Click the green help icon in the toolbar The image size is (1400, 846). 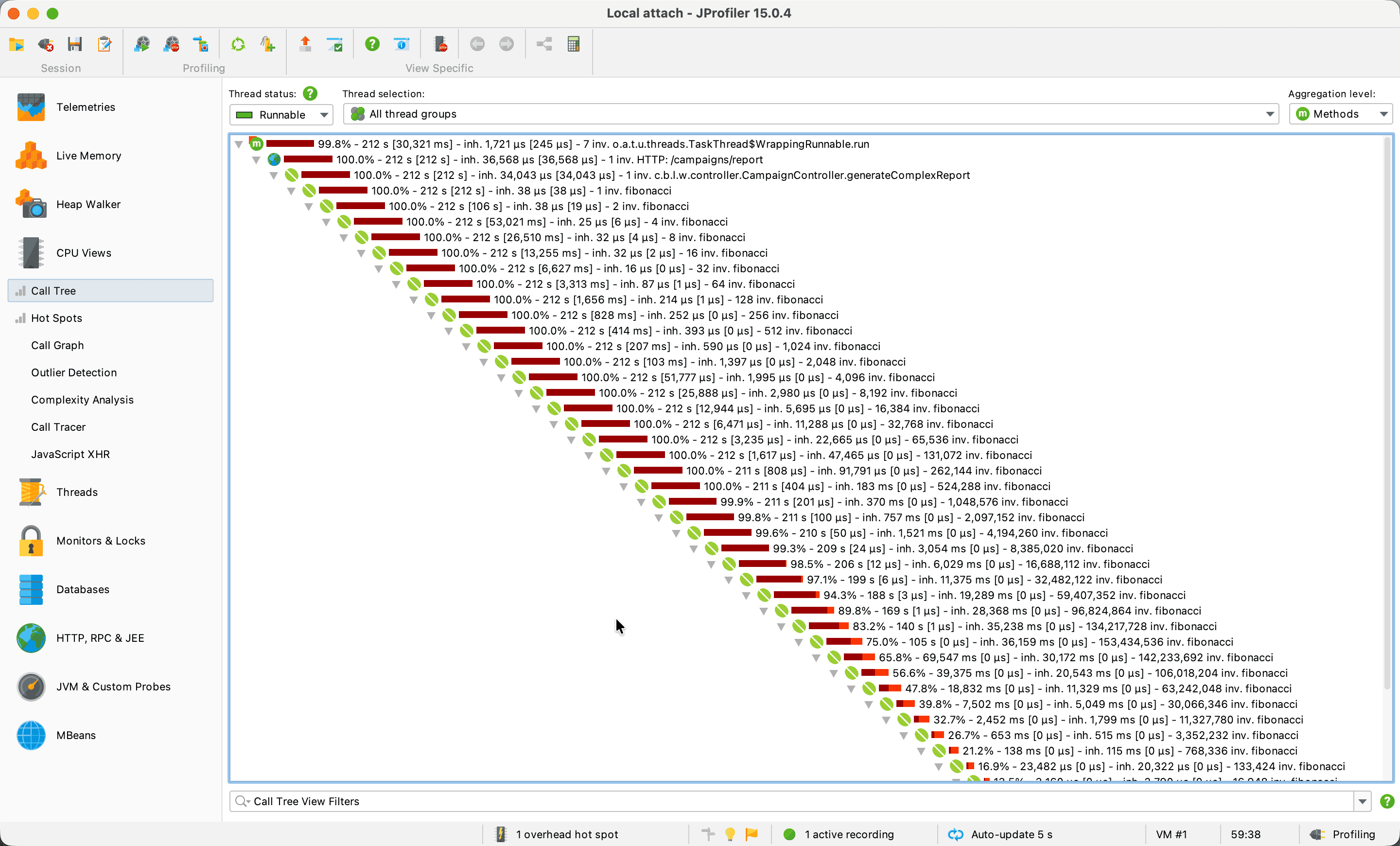(x=372, y=44)
